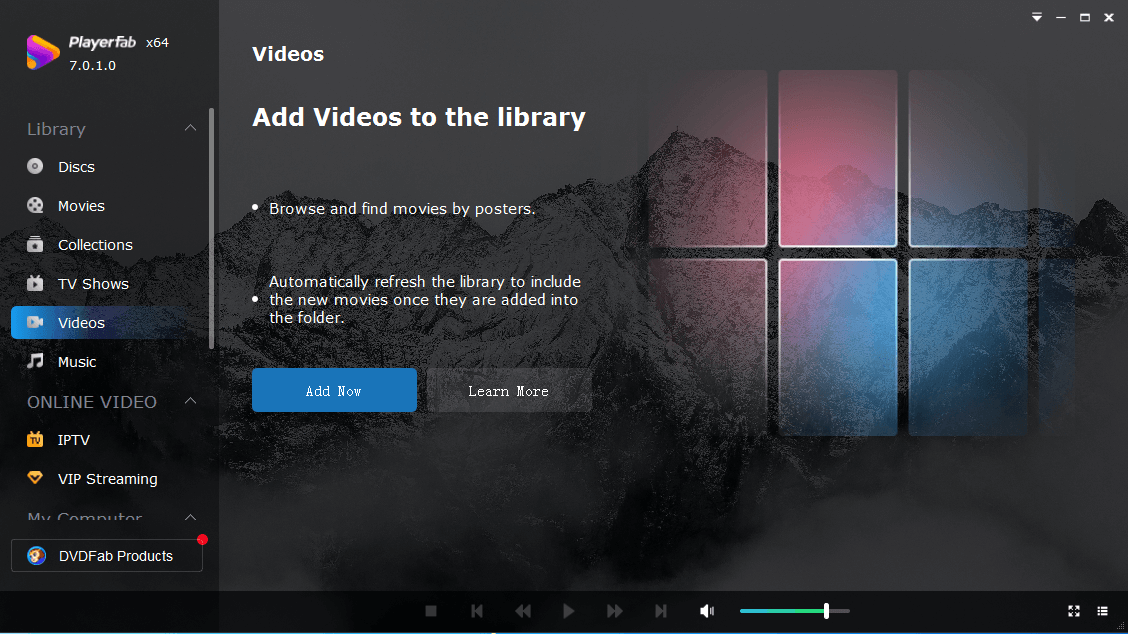Click the play button

click(568, 611)
